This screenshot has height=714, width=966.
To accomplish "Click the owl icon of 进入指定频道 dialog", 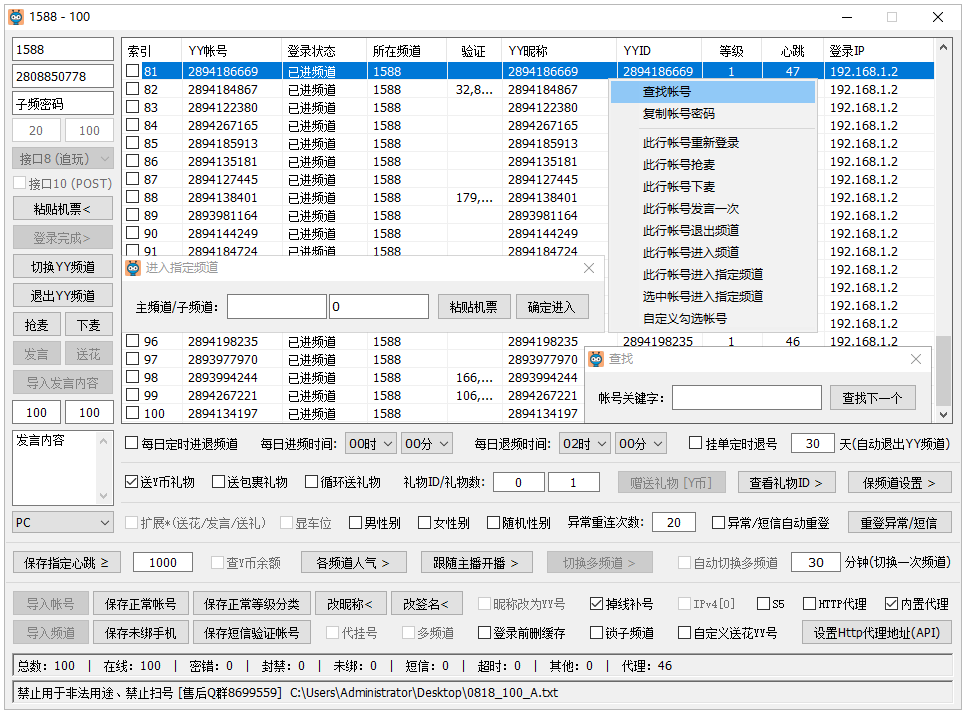I will (x=133, y=268).
